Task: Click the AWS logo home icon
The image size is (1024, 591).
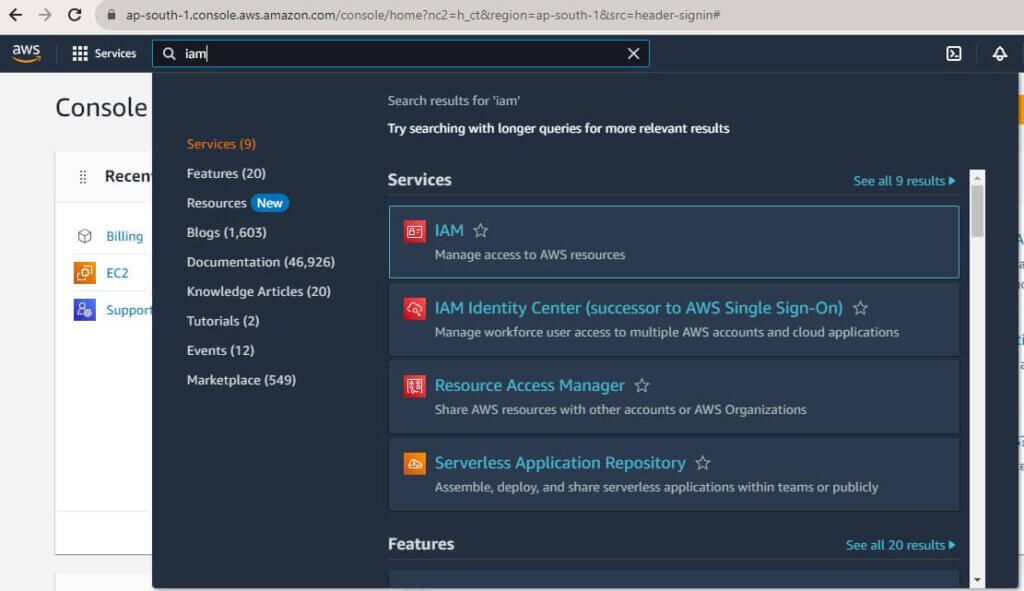Action: tap(26, 53)
